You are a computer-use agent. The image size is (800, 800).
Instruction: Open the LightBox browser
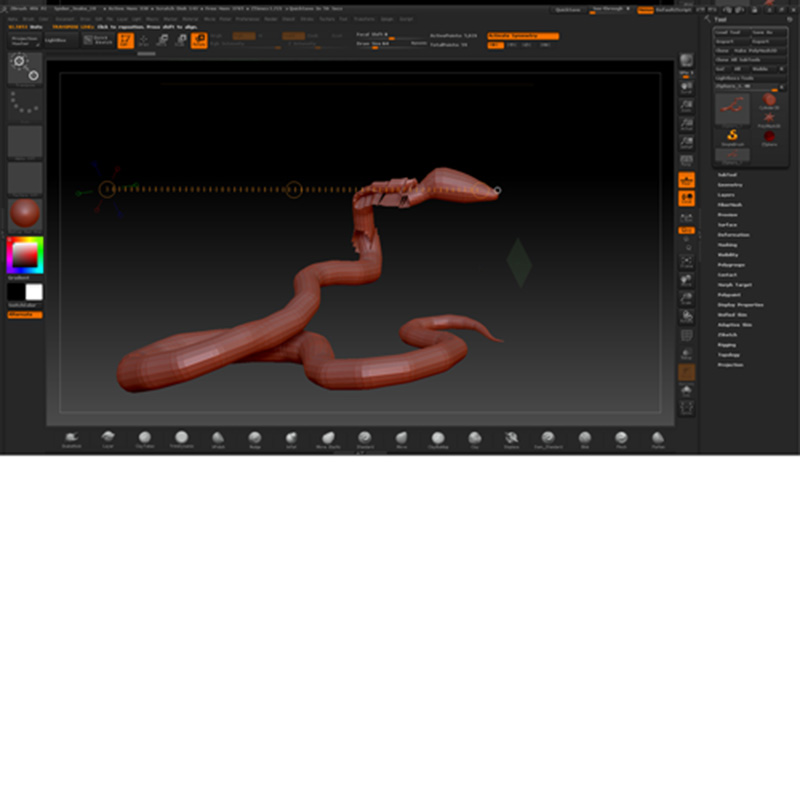[x=61, y=40]
